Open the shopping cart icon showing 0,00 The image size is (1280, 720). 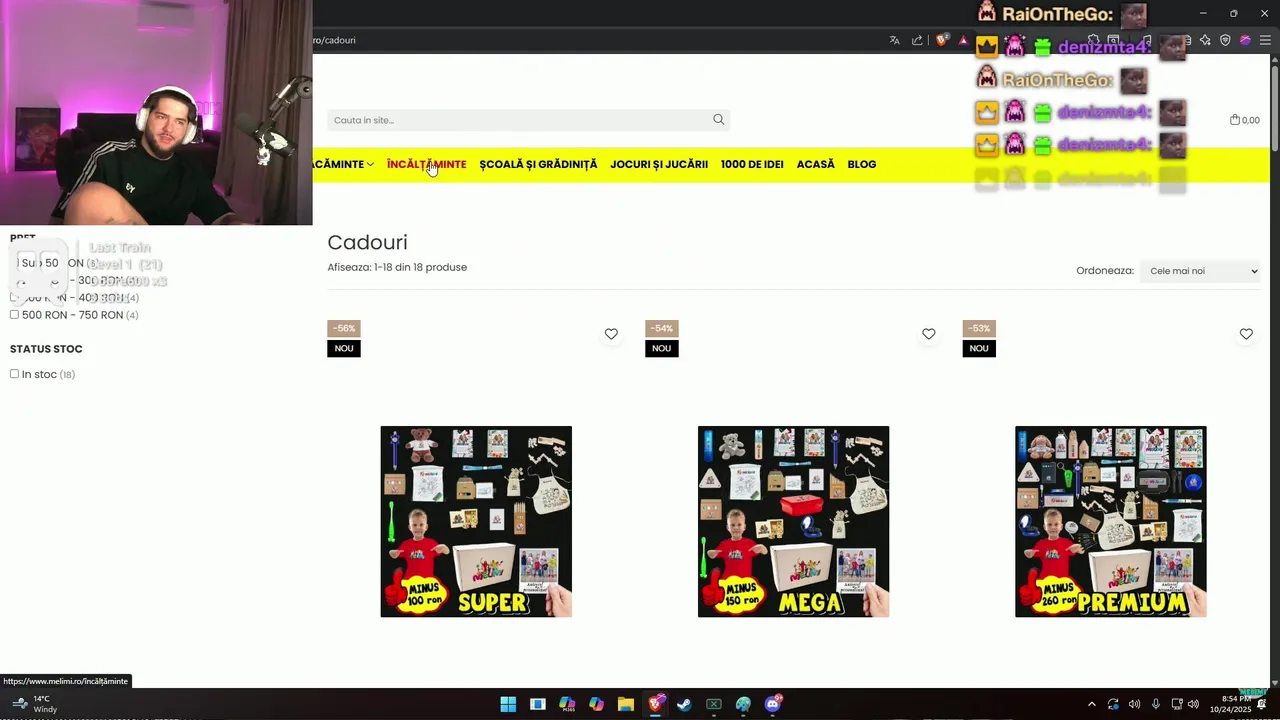[1244, 120]
